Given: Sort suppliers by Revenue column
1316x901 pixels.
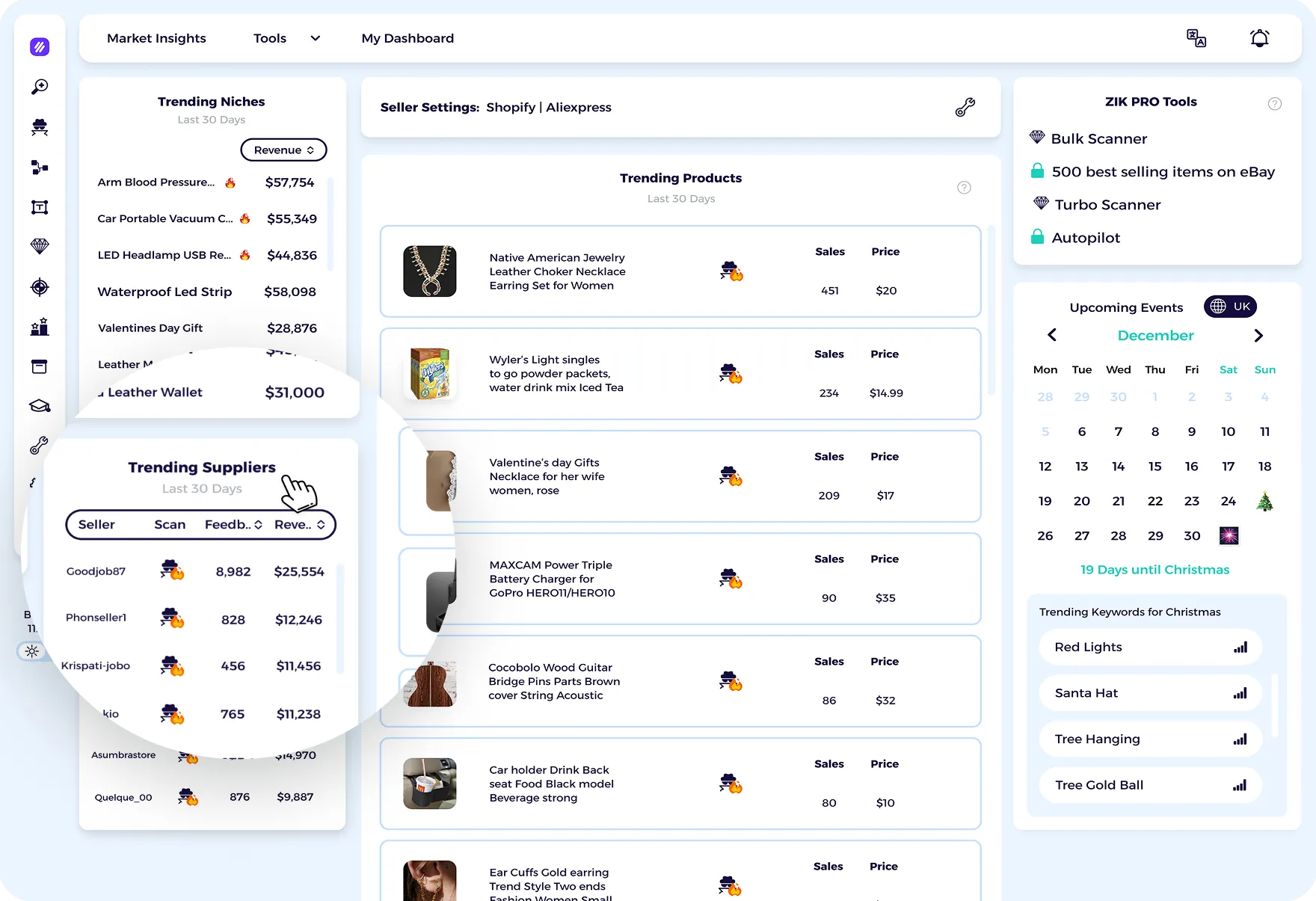Looking at the screenshot, I should [x=300, y=525].
